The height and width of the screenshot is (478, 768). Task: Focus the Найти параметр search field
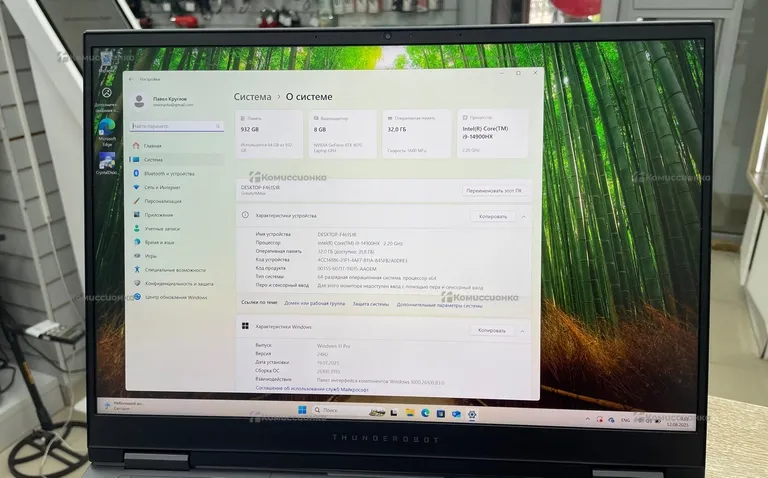pyautogui.click(x=177, y=126)
